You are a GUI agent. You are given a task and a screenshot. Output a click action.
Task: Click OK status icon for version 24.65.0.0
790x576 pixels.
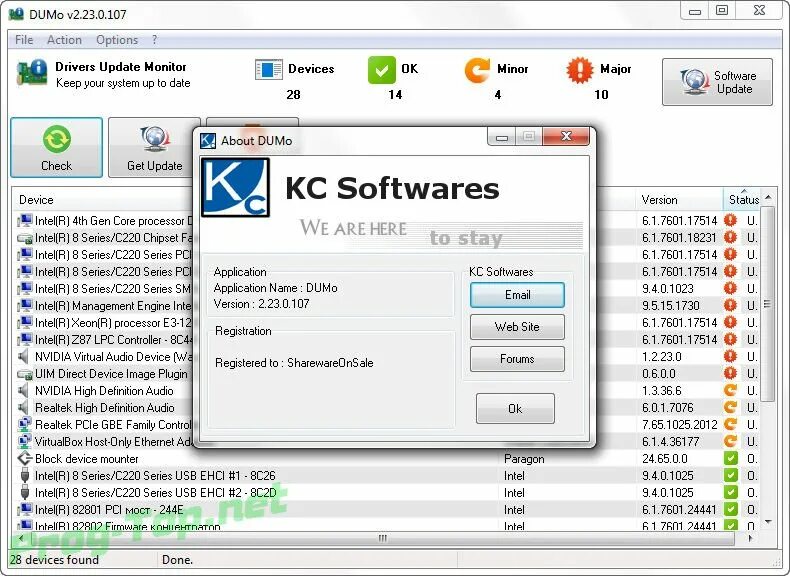click(x=730, y=459)
